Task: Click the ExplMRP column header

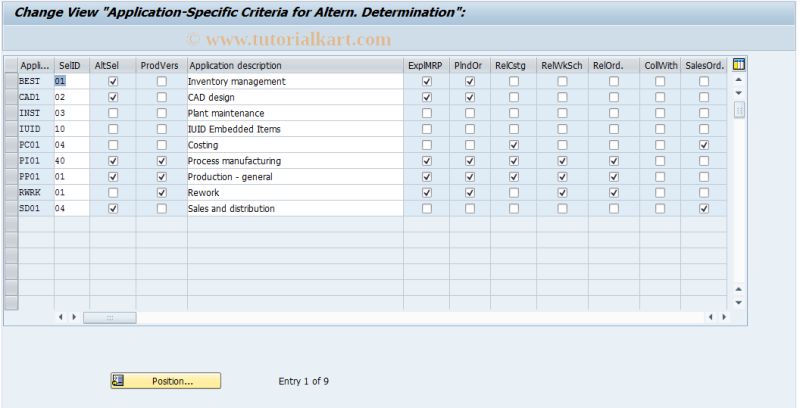Action: click(427, 65)
